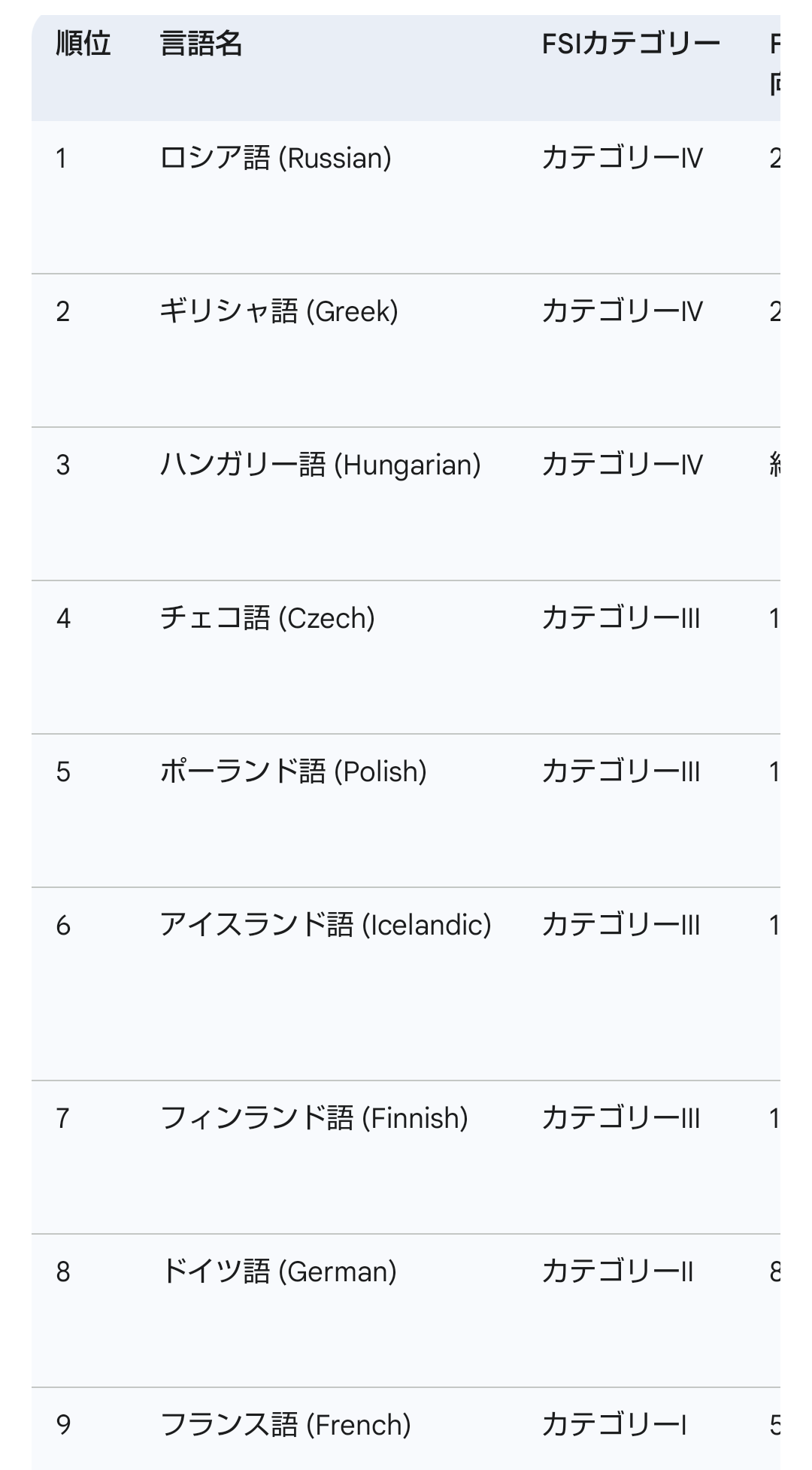
Task: Click the フィンランド語 (Finnish) language name
Action: 314,1118
